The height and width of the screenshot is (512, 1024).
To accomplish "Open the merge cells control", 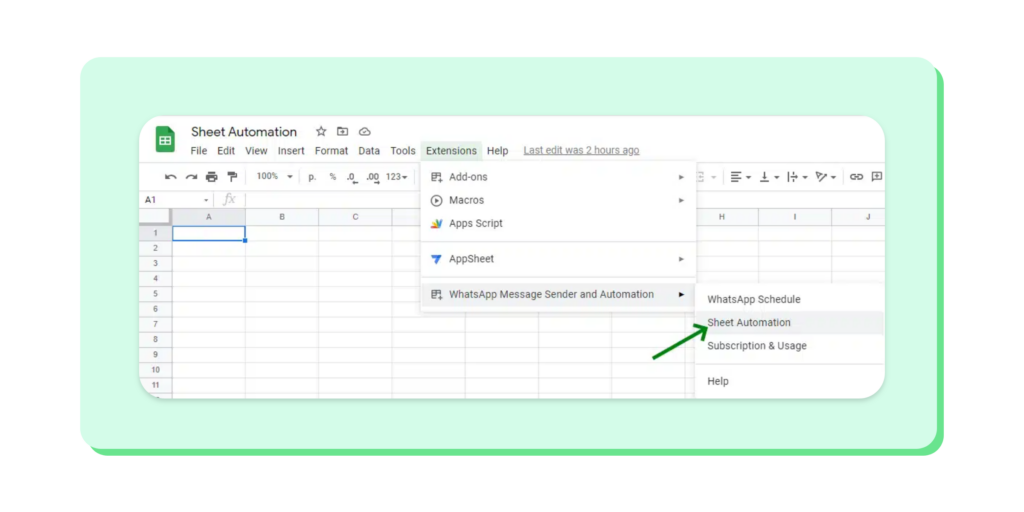I will click(x=707, y=177).
